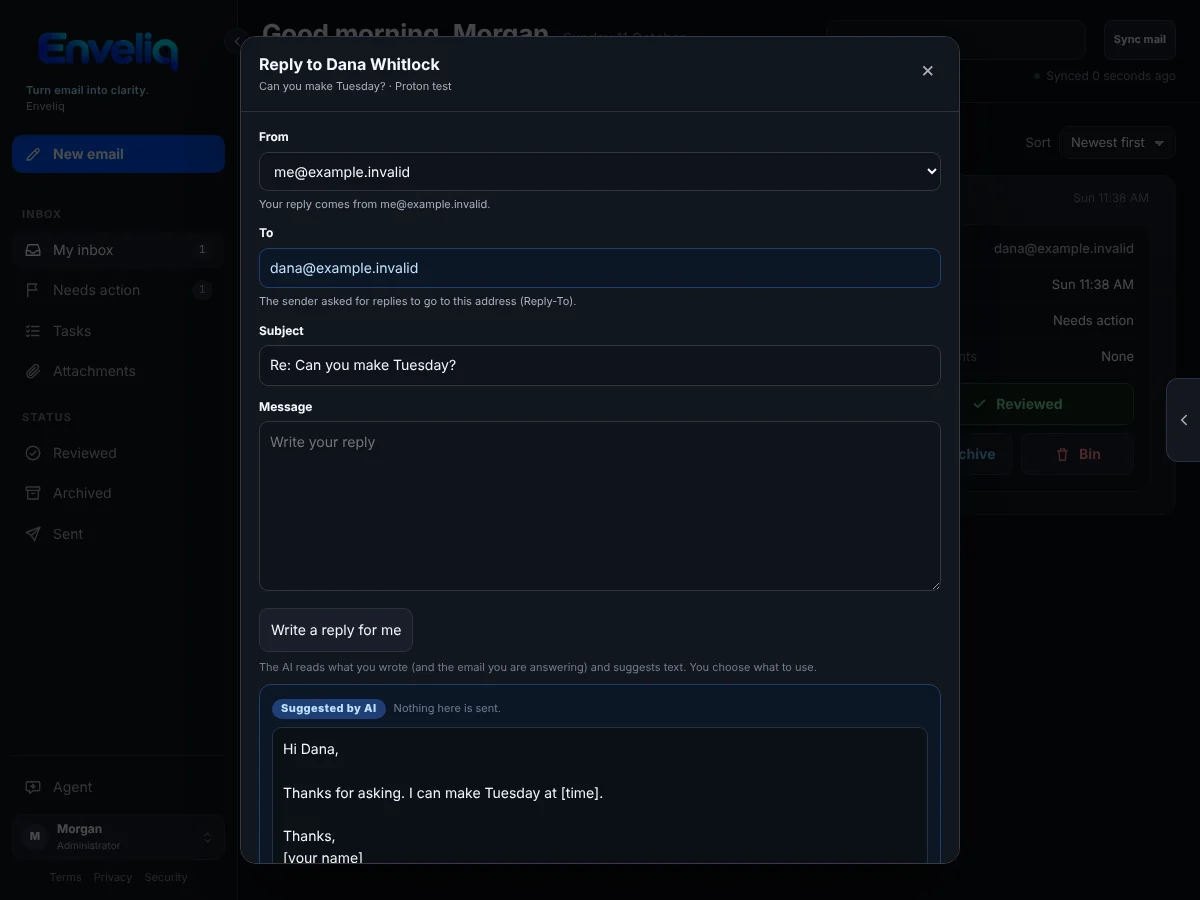Click the Synced 0 seconds ago status
The height and width of the screenshot is (900, 1200).
1105,76
